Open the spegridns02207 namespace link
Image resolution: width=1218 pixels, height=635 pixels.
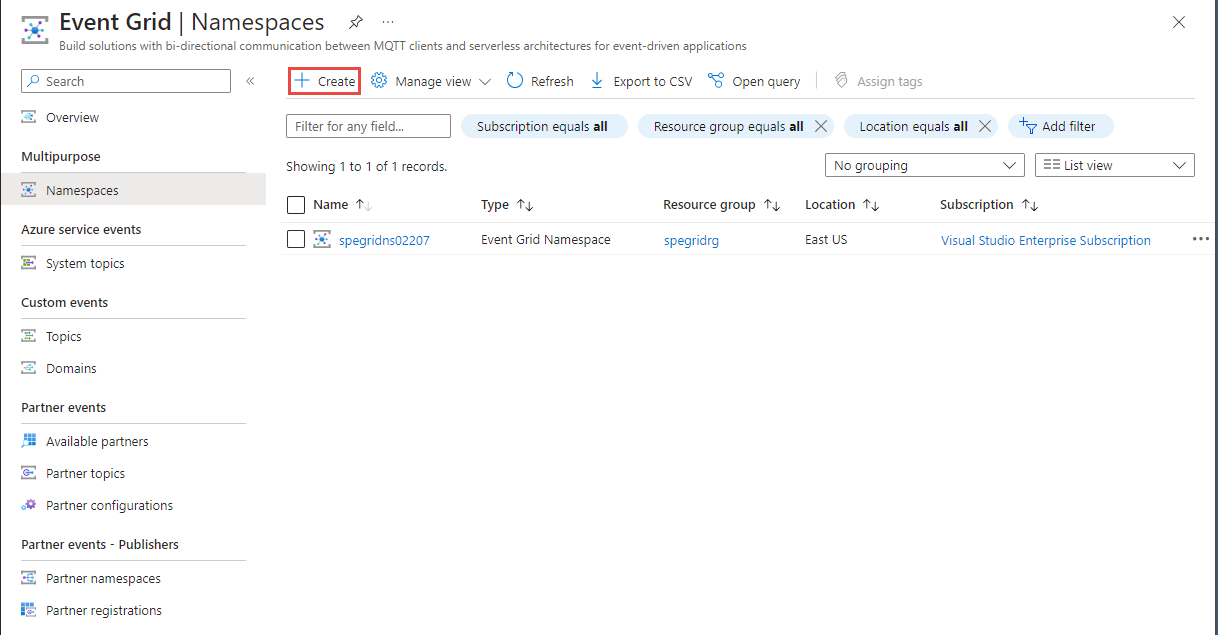(x=384, y=240)
